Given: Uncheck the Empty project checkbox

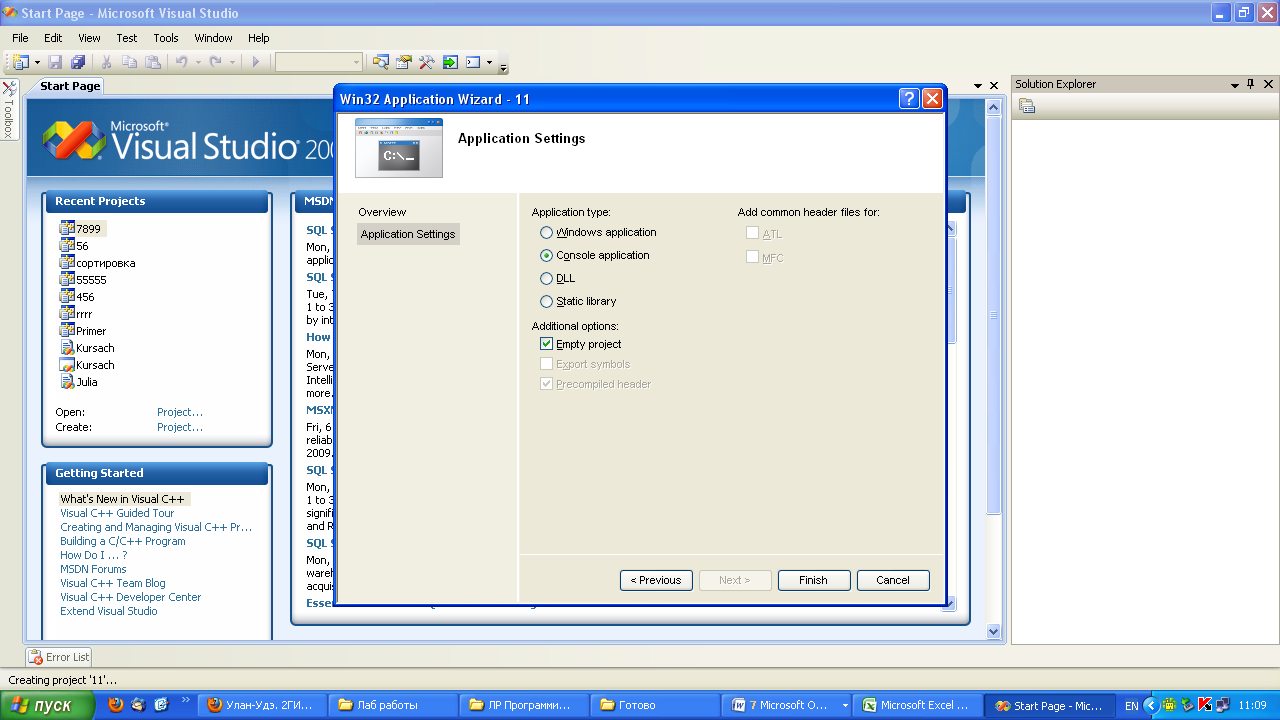Looking at the screenshot, I should point(546,344).
